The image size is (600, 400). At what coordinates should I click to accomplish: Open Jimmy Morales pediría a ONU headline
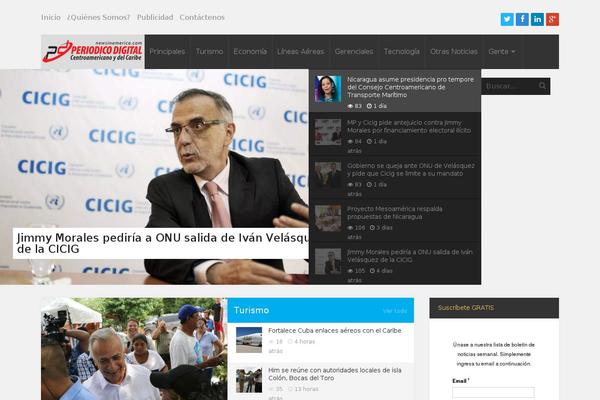pyautogui.click(x=163, y=243)
